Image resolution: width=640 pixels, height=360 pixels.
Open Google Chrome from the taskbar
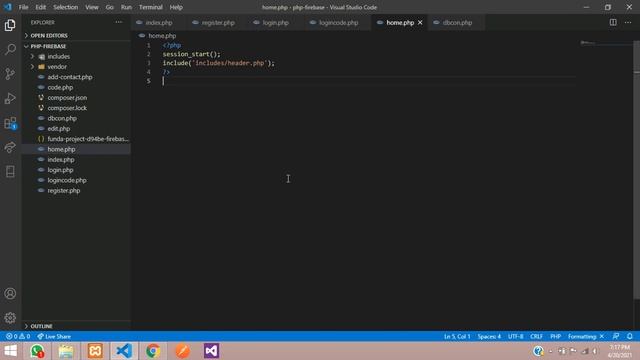153,351
